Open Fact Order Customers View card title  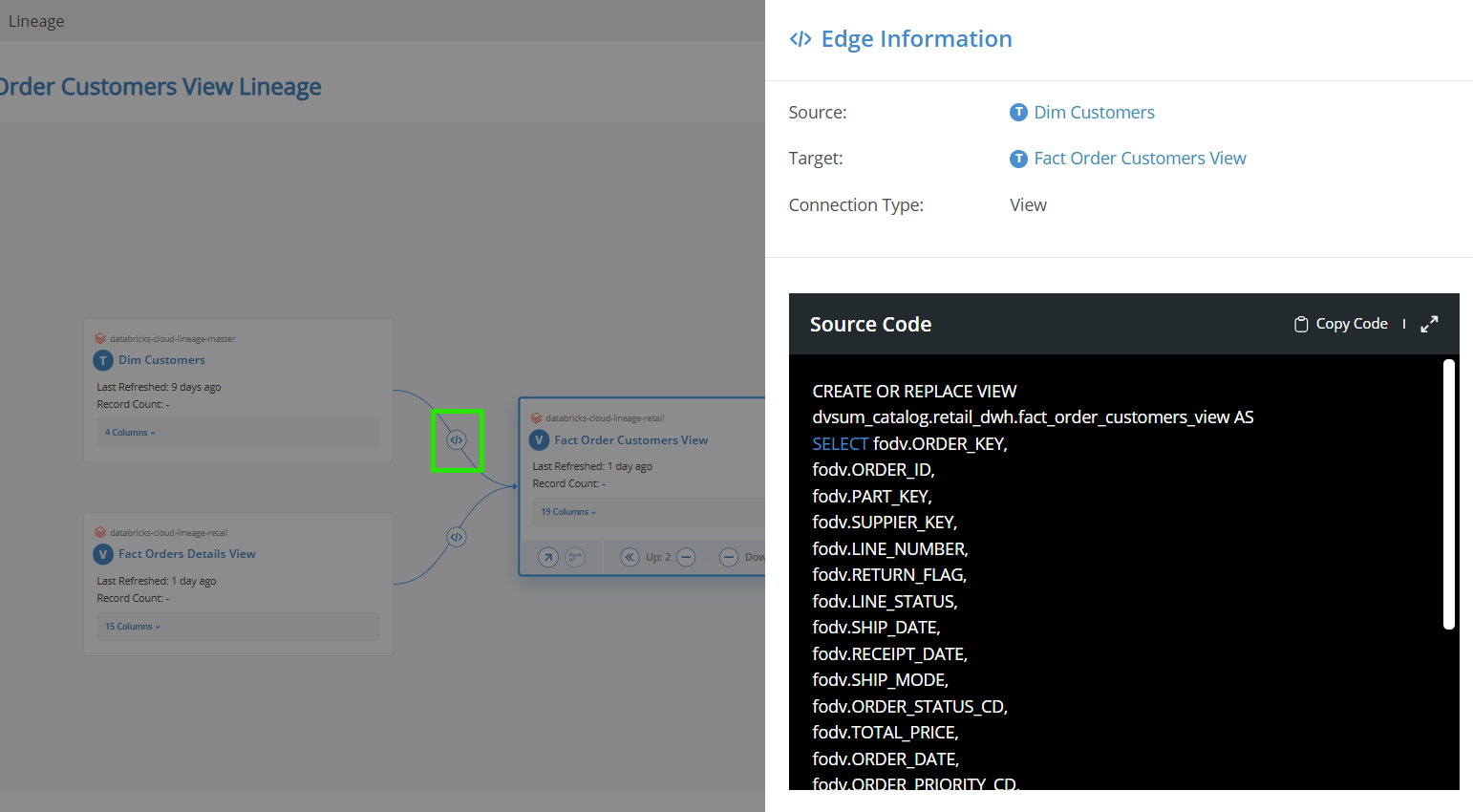tap(630, 440)
